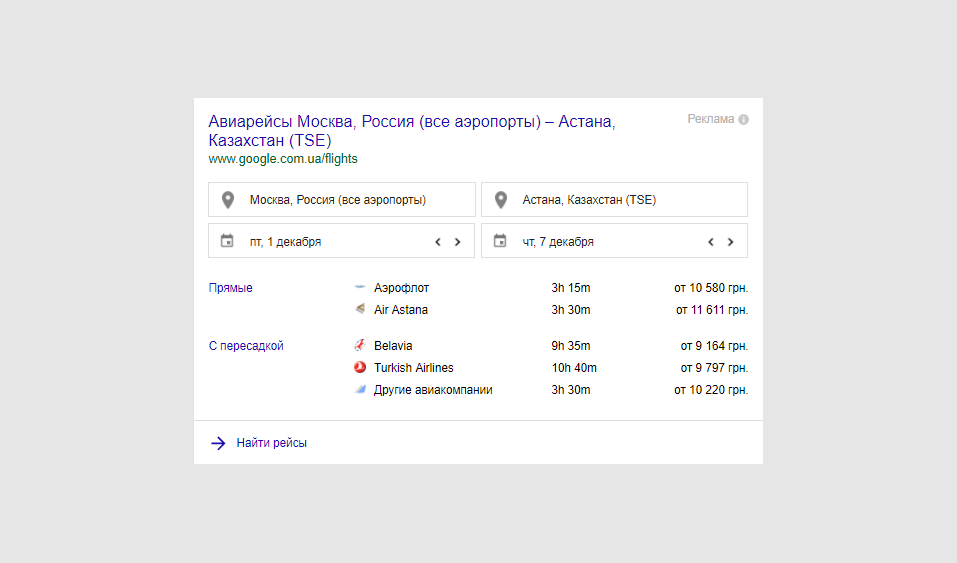Open the Moscow–Astana flights ad headline link

point(411,131)
